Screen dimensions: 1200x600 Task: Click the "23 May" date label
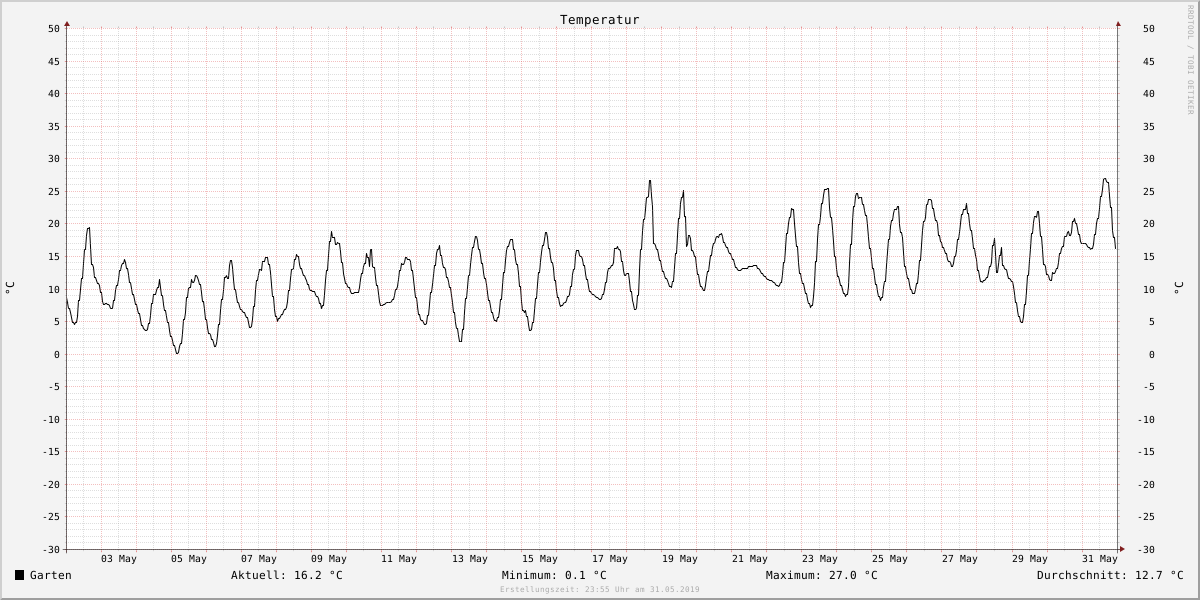pyautogui.click(x=820, y=559)
